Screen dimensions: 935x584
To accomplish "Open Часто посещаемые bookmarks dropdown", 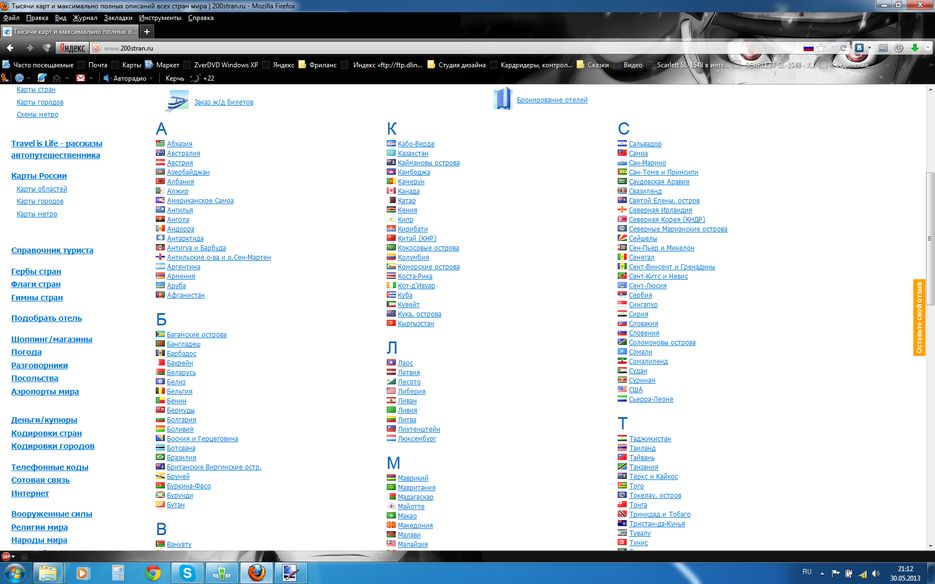I will [x=38, y=65].
